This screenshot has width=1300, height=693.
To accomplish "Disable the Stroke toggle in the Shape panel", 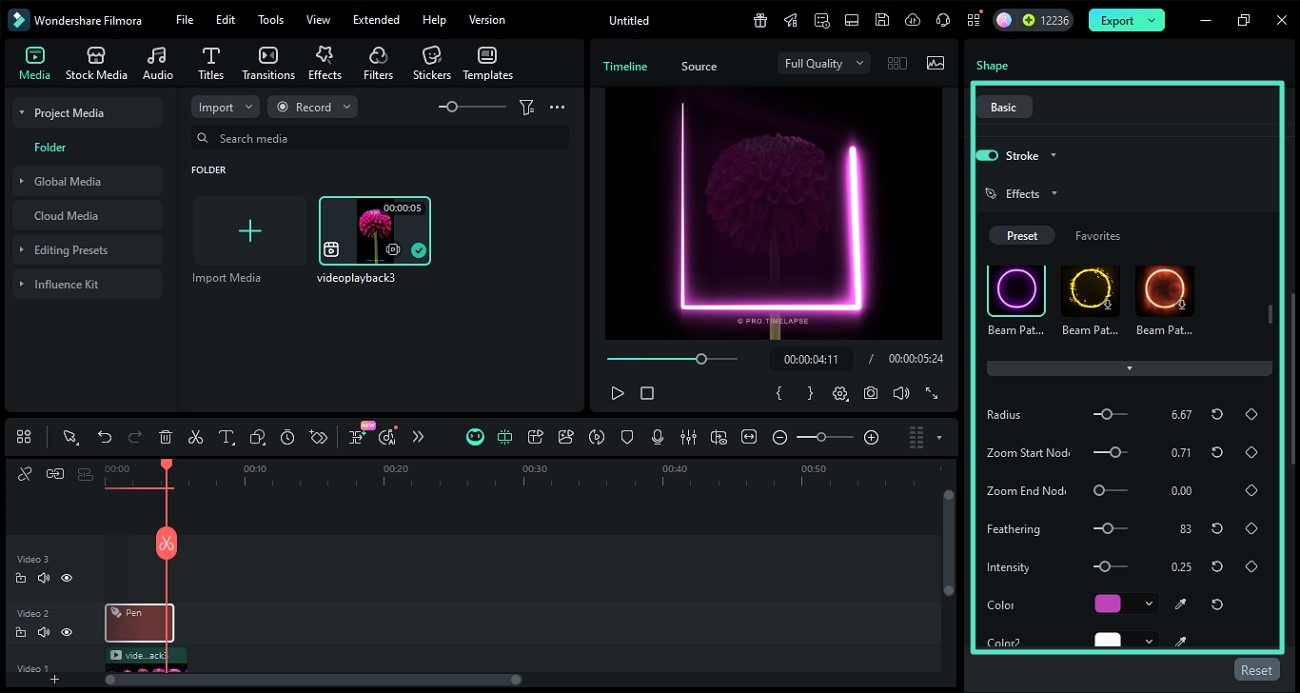I will [x=989, y=155].
